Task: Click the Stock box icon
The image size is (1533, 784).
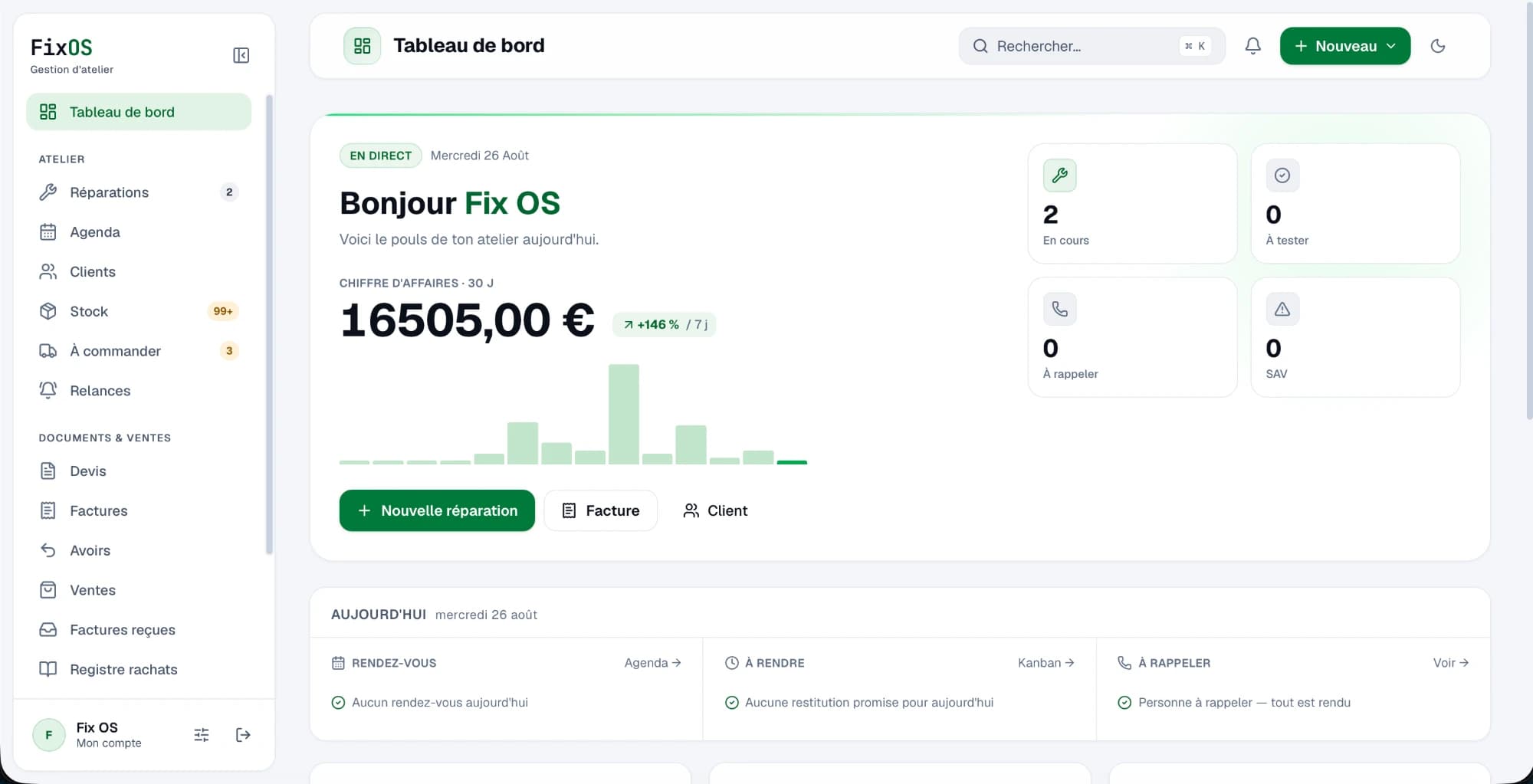Action: coord(48,311)
